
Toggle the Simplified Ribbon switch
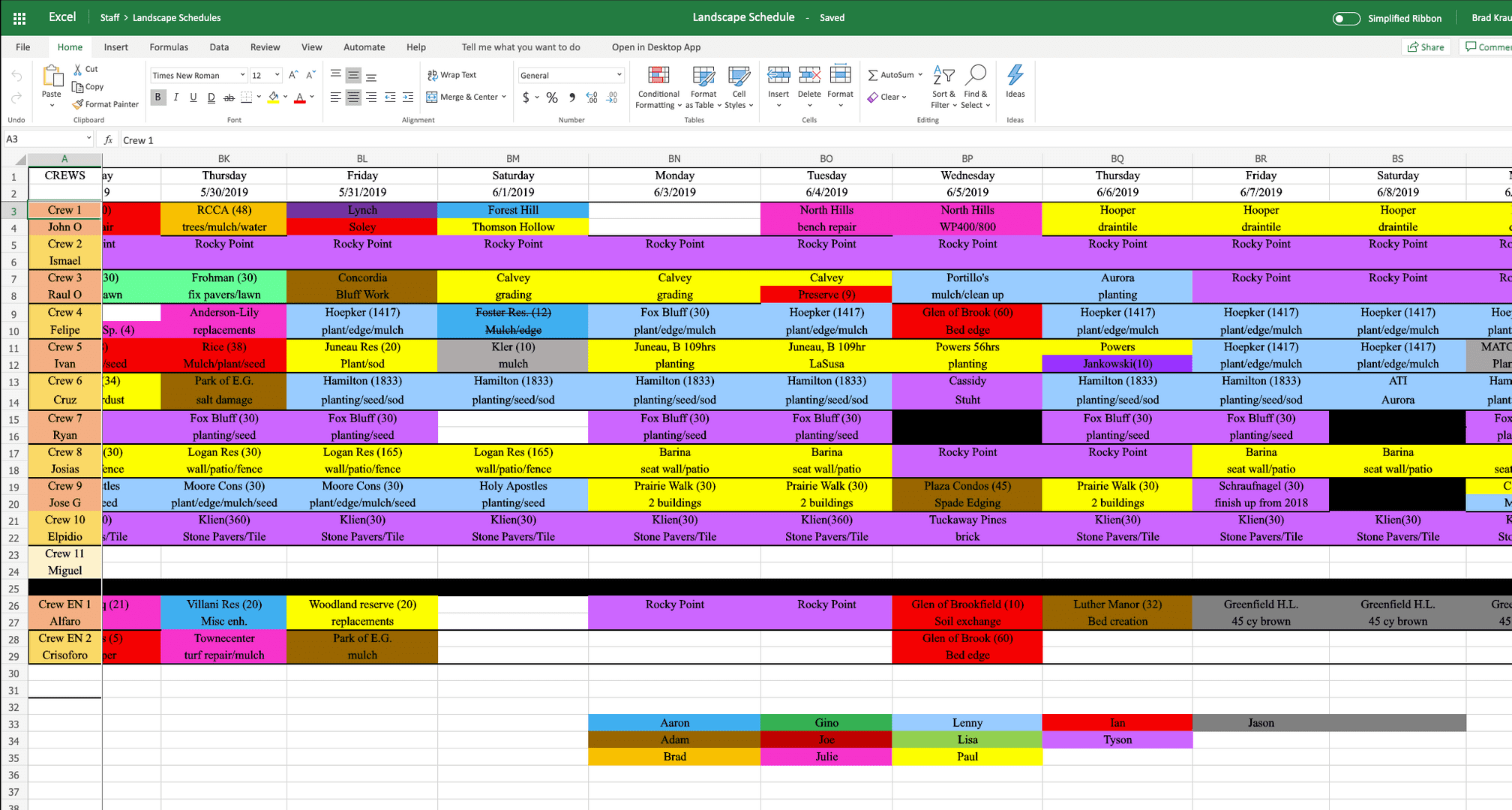coord(1346,18)
